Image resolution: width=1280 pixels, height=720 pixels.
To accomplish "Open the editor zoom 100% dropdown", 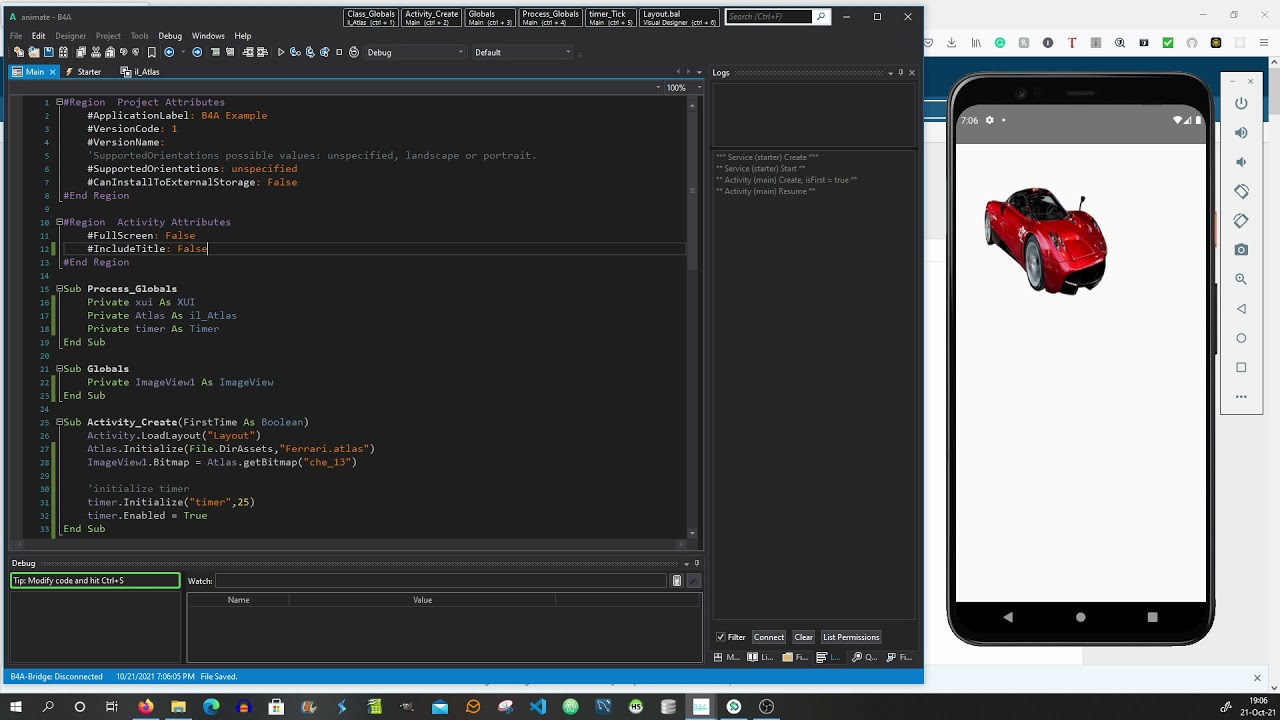I will [685, 88].
